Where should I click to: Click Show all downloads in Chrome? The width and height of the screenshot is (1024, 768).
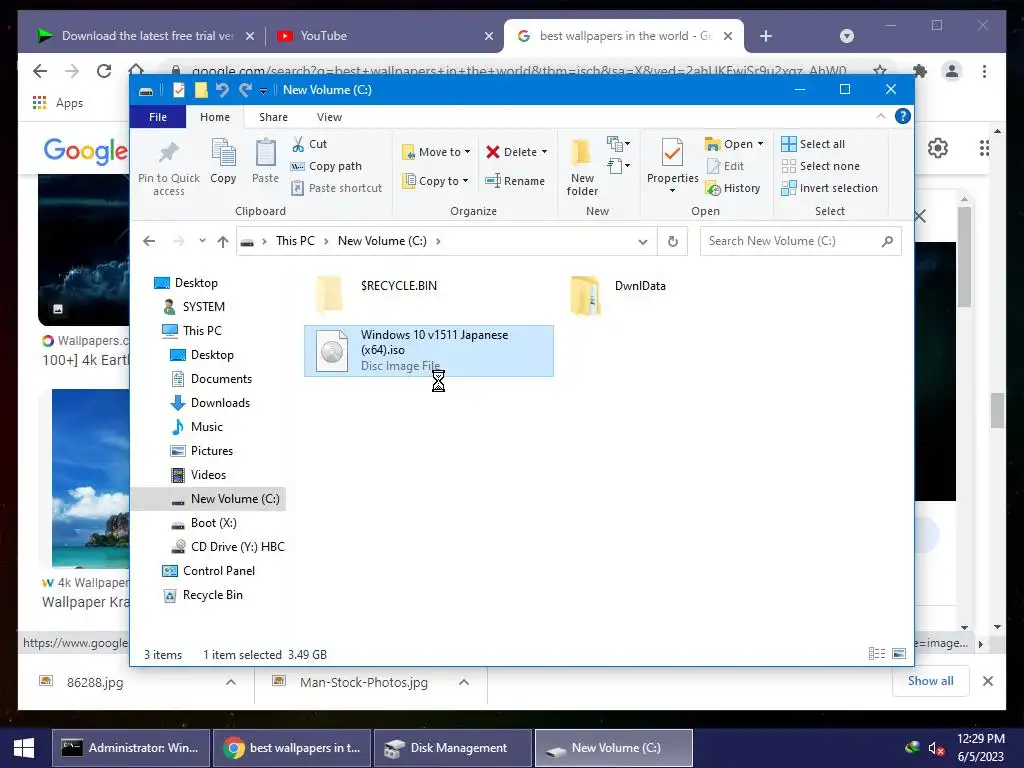pyautogui.click(x=931, y=681)
